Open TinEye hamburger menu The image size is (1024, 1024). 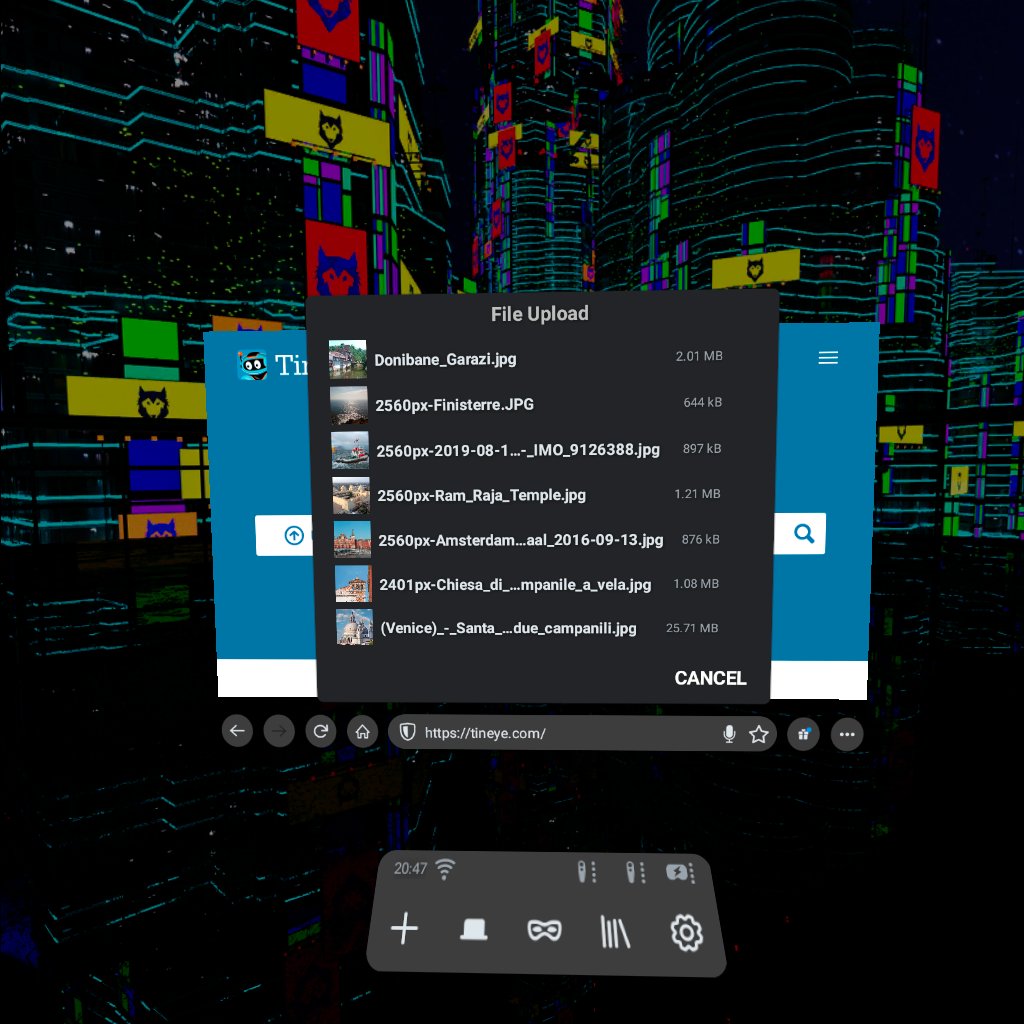tap(828, 357)
